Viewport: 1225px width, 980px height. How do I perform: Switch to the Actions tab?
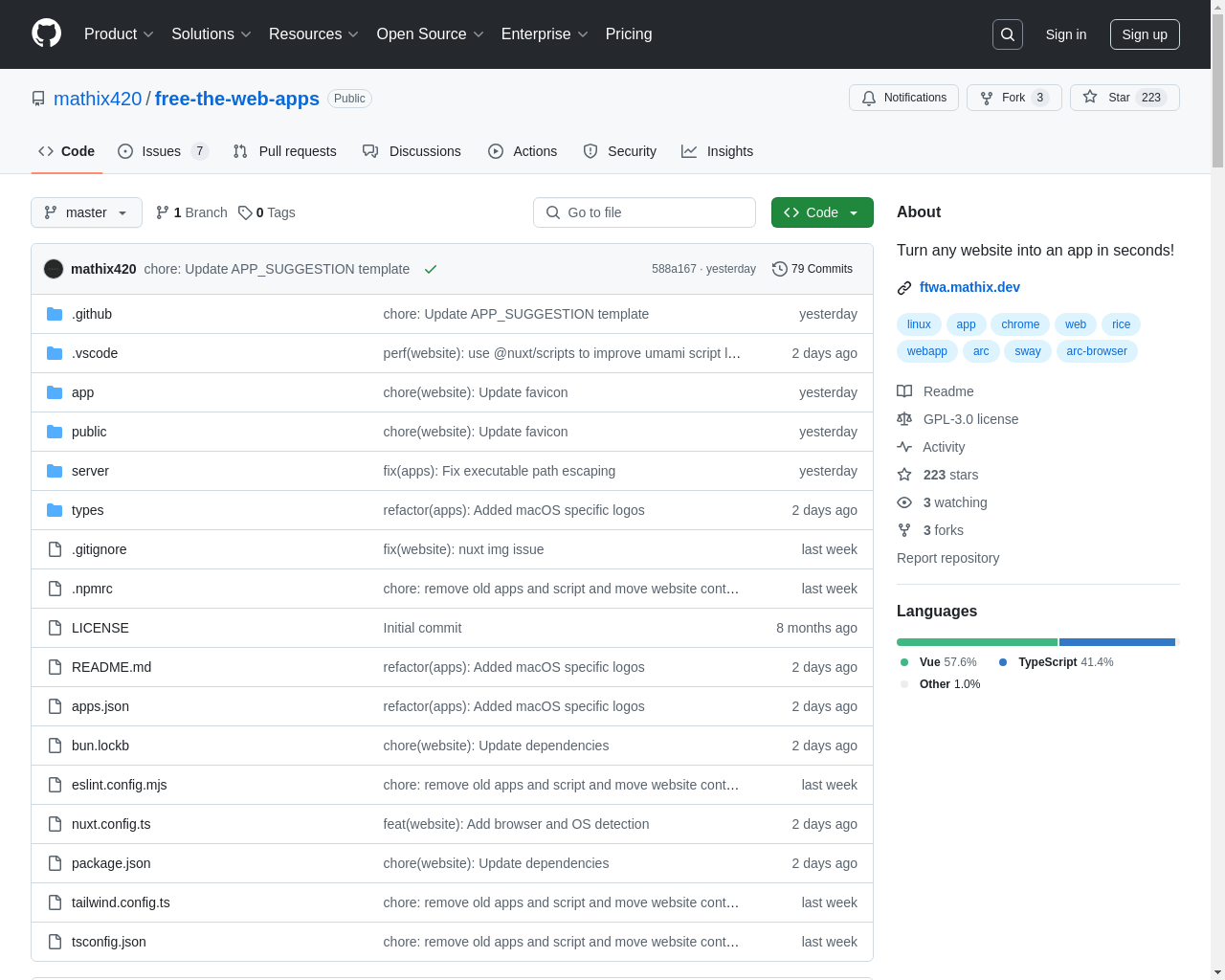pyautogui.click(x=523, y=151)
